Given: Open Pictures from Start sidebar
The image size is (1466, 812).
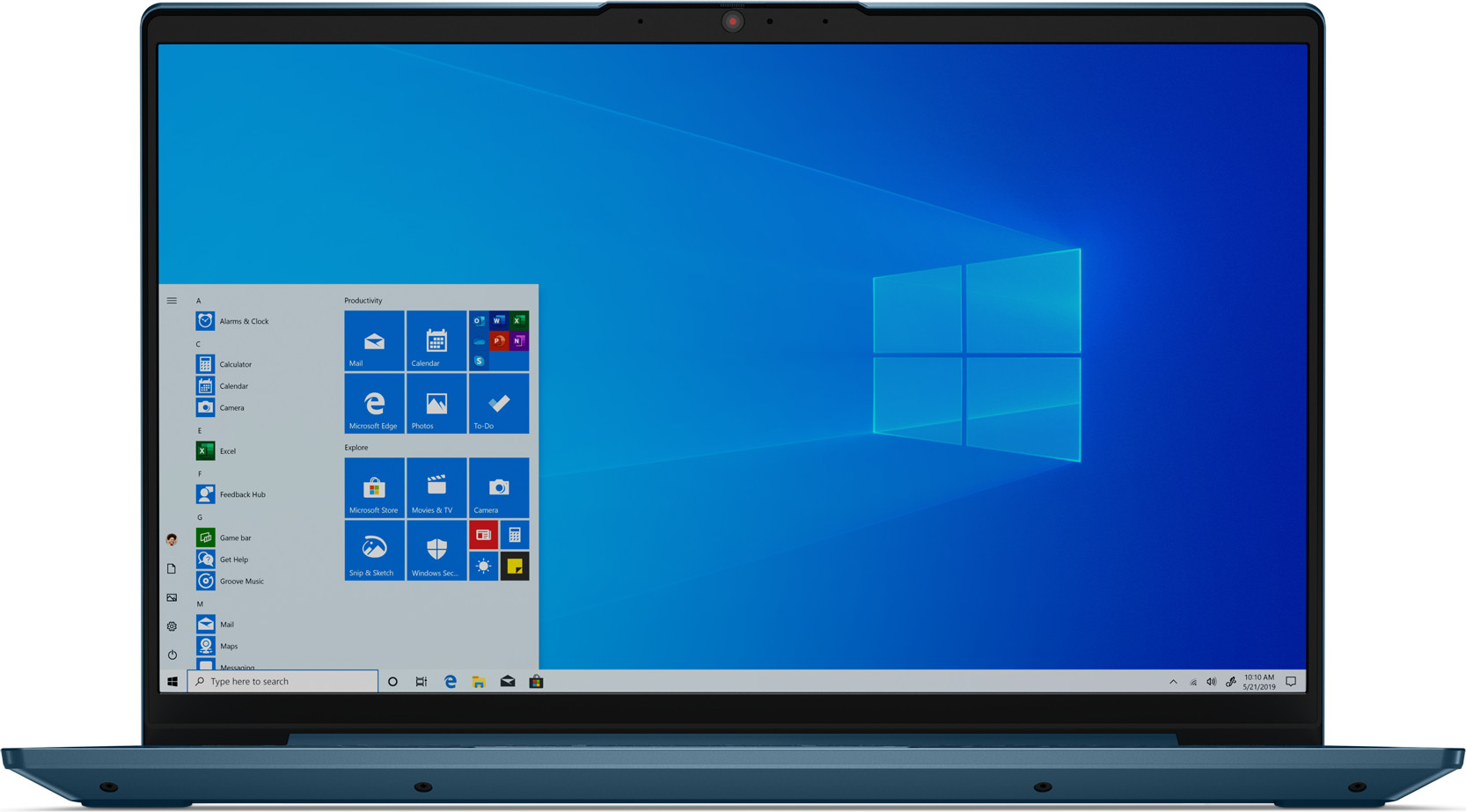Looking at the screenshot, I should pyautogui.click(x=172, y=597).
